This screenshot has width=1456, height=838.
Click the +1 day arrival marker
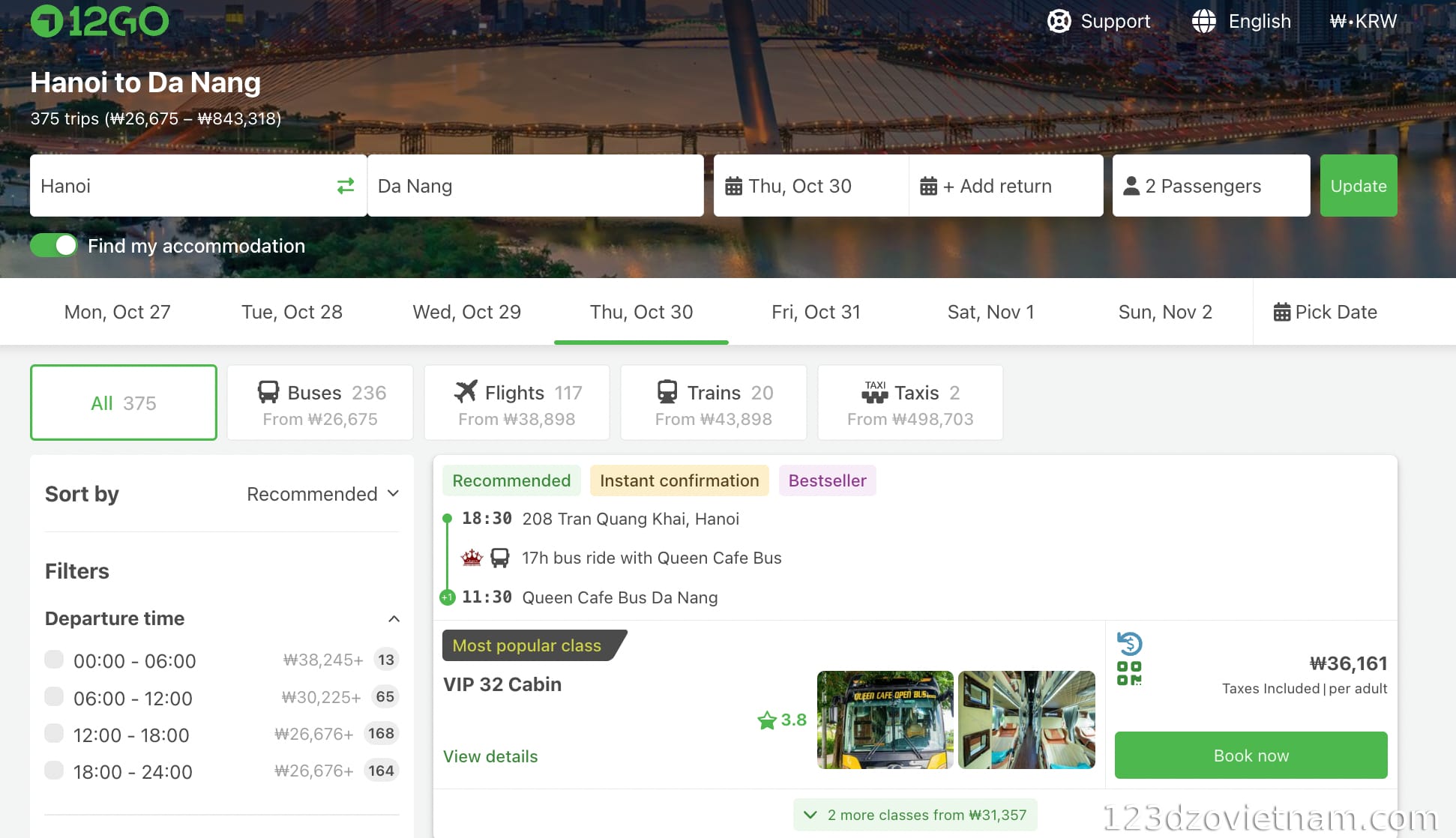point(447,597)
